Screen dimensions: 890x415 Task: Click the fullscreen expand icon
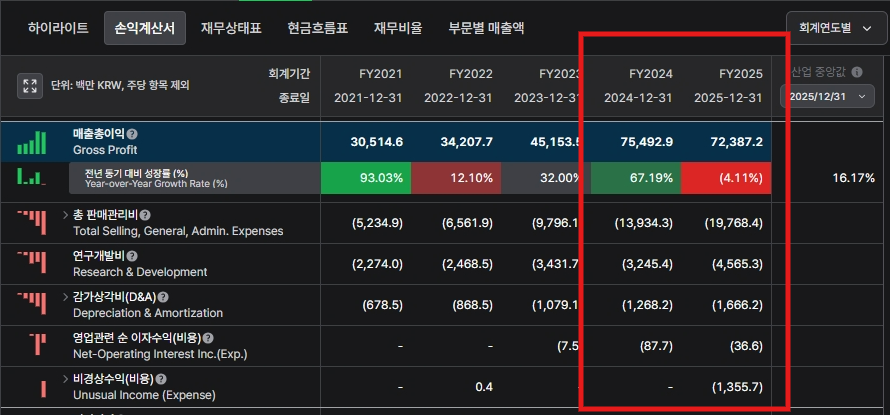coord(30,86)
